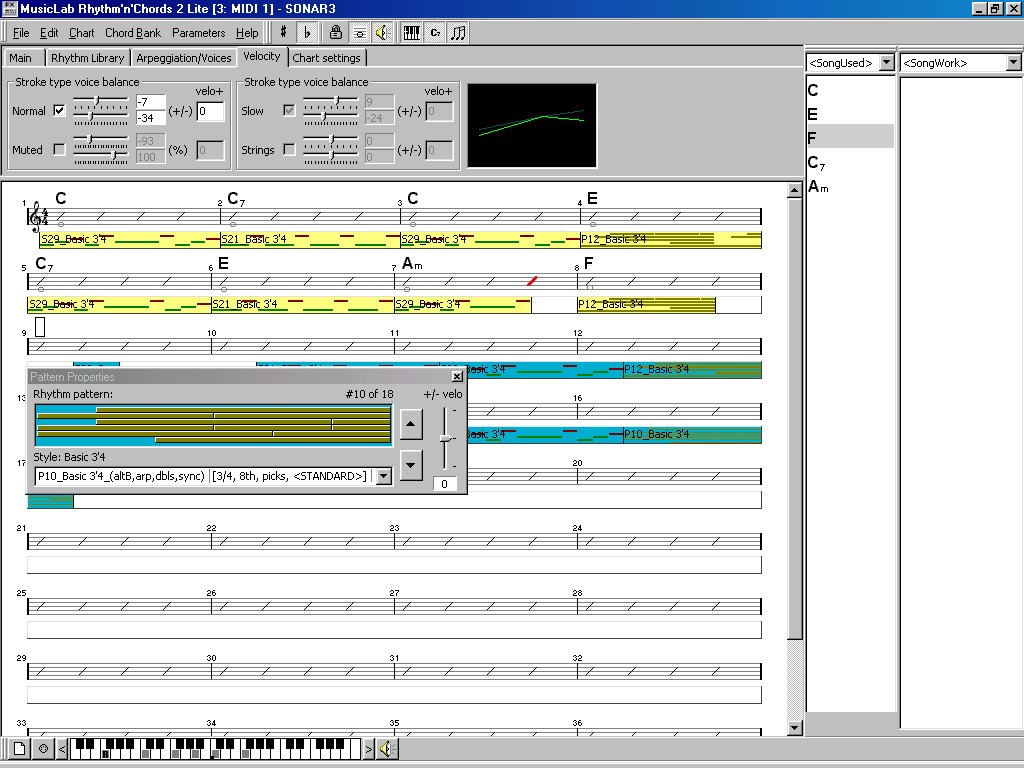This screenshot has width=1024, height=768.
Task: Switch to the Main tab
Action: [21, 57]
